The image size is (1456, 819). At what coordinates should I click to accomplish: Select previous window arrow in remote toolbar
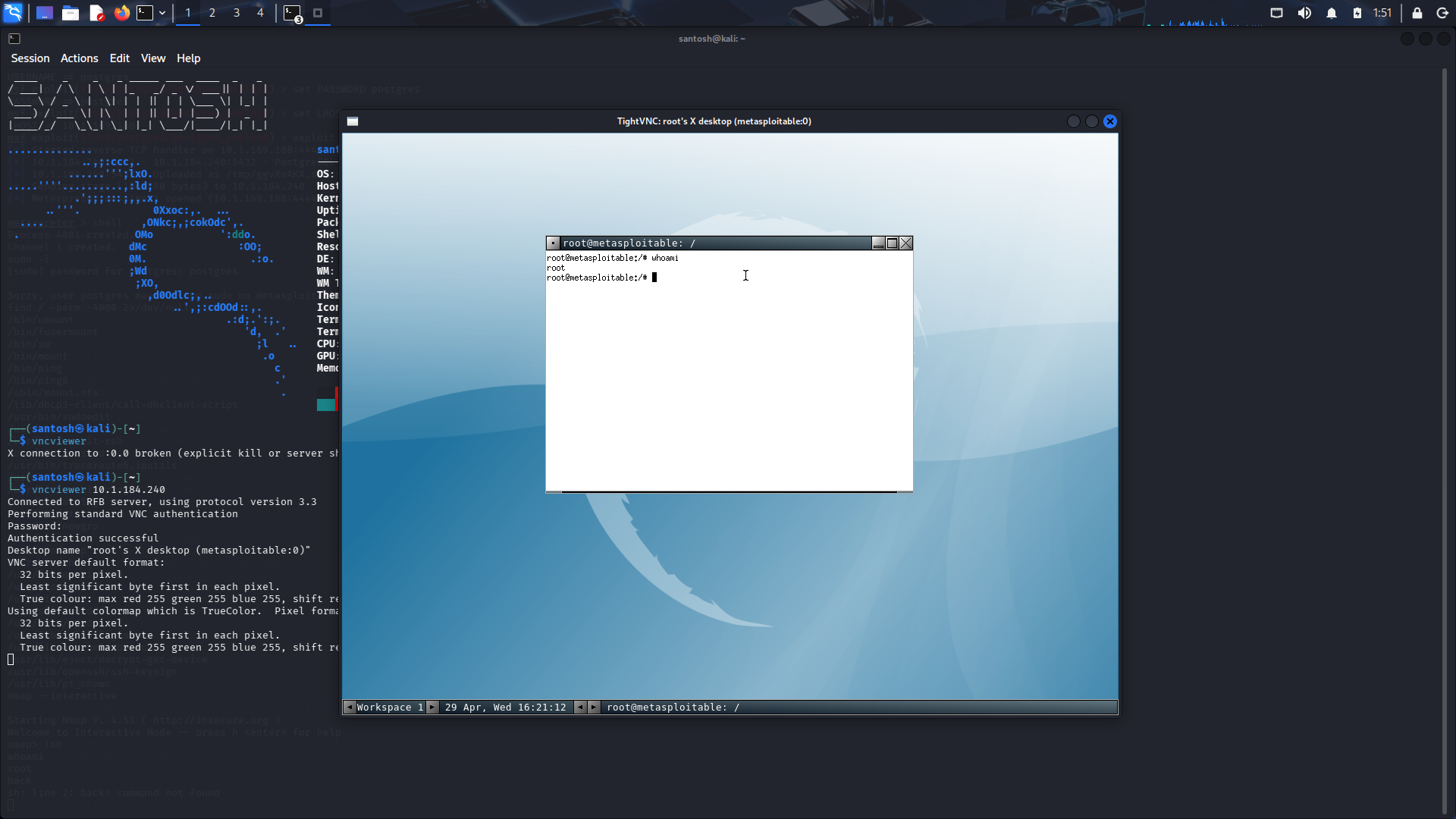[580, 708]
